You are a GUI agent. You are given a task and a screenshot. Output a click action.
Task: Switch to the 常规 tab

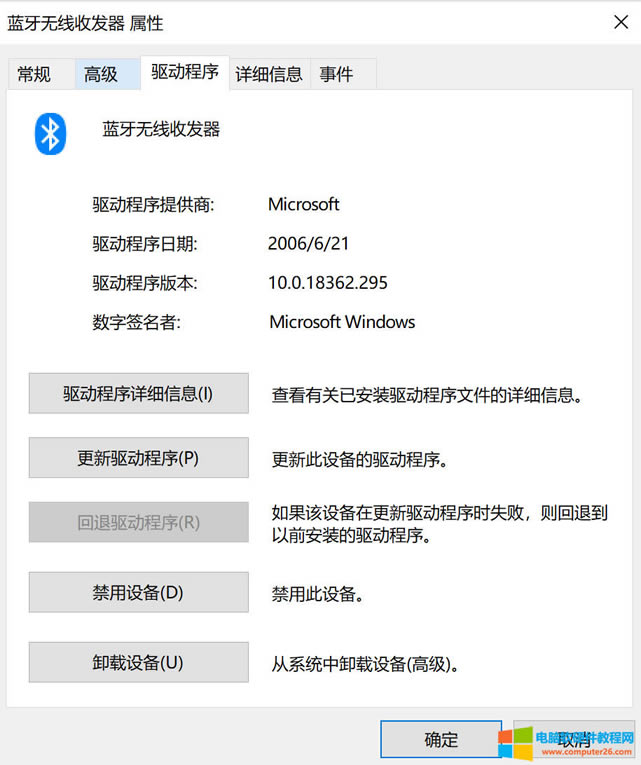34,74
